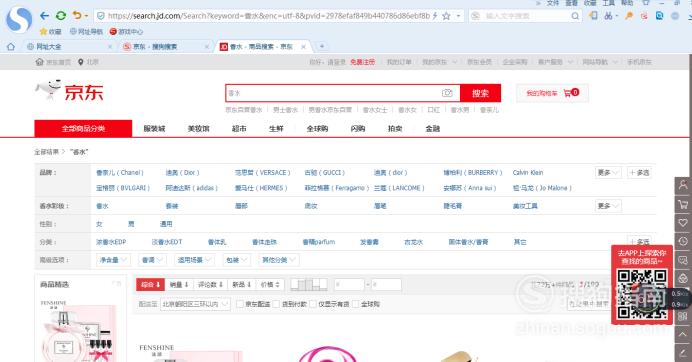Screen dimensions: 692x362
Task: Click the grid layout view icon in sort bar
Action: (x=309, y=285)
